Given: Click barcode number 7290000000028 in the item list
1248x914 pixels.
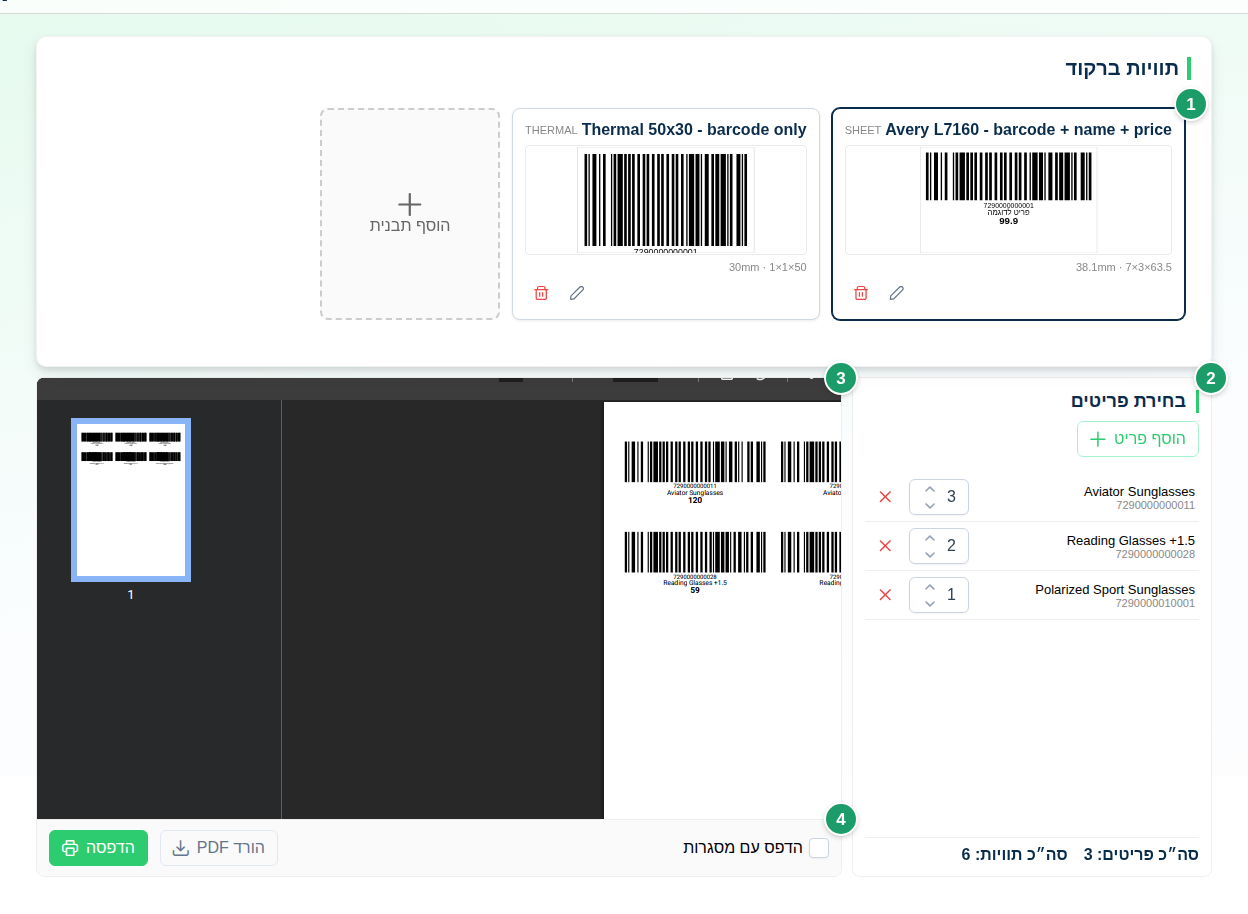Looking at the screenshot, I should pyautogui.click(x=1155, y=554).
